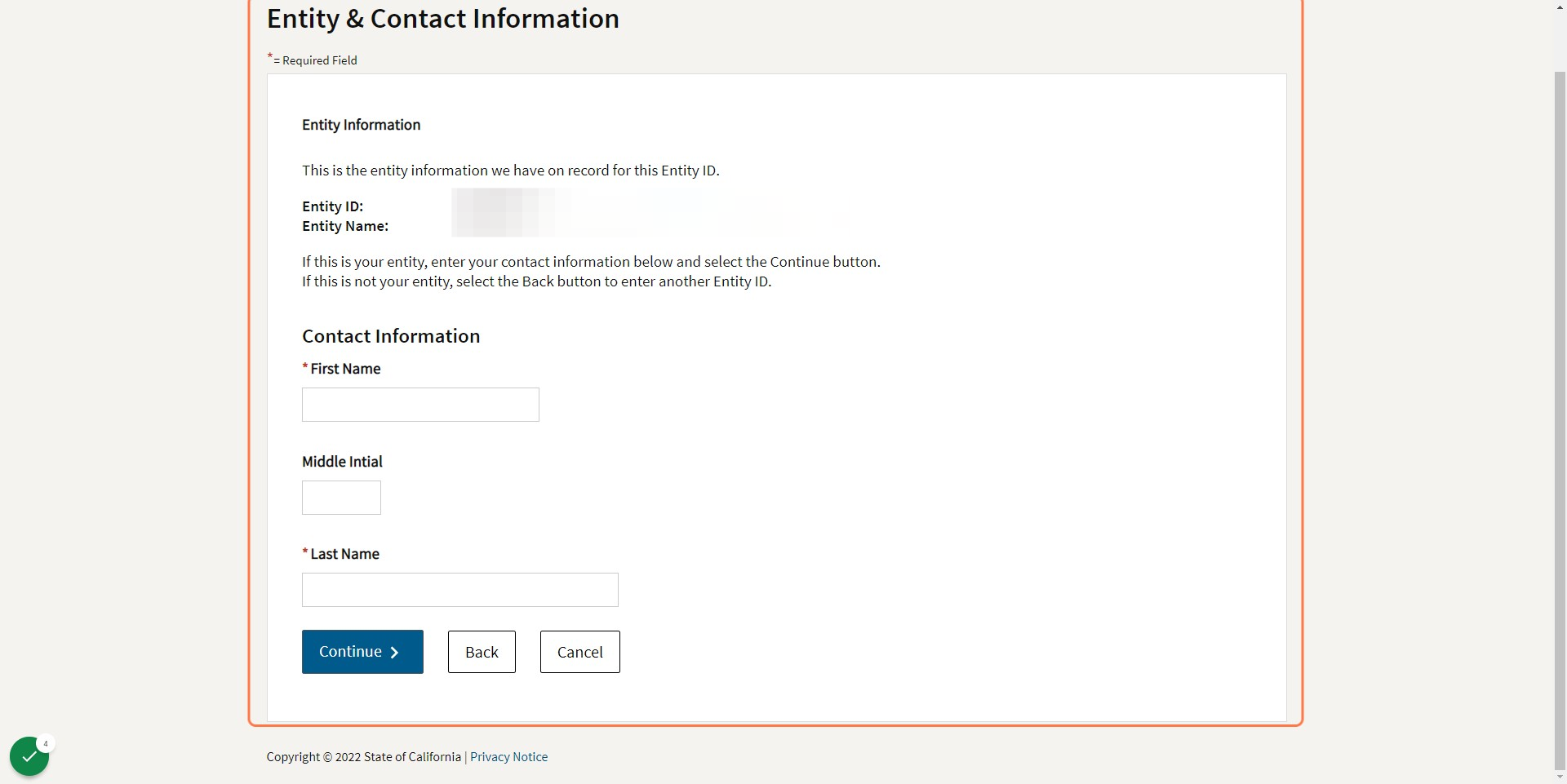Click the 'Entity ID:' label
The height and width of the screenshot is (784, 1567).
click(332, 206)
